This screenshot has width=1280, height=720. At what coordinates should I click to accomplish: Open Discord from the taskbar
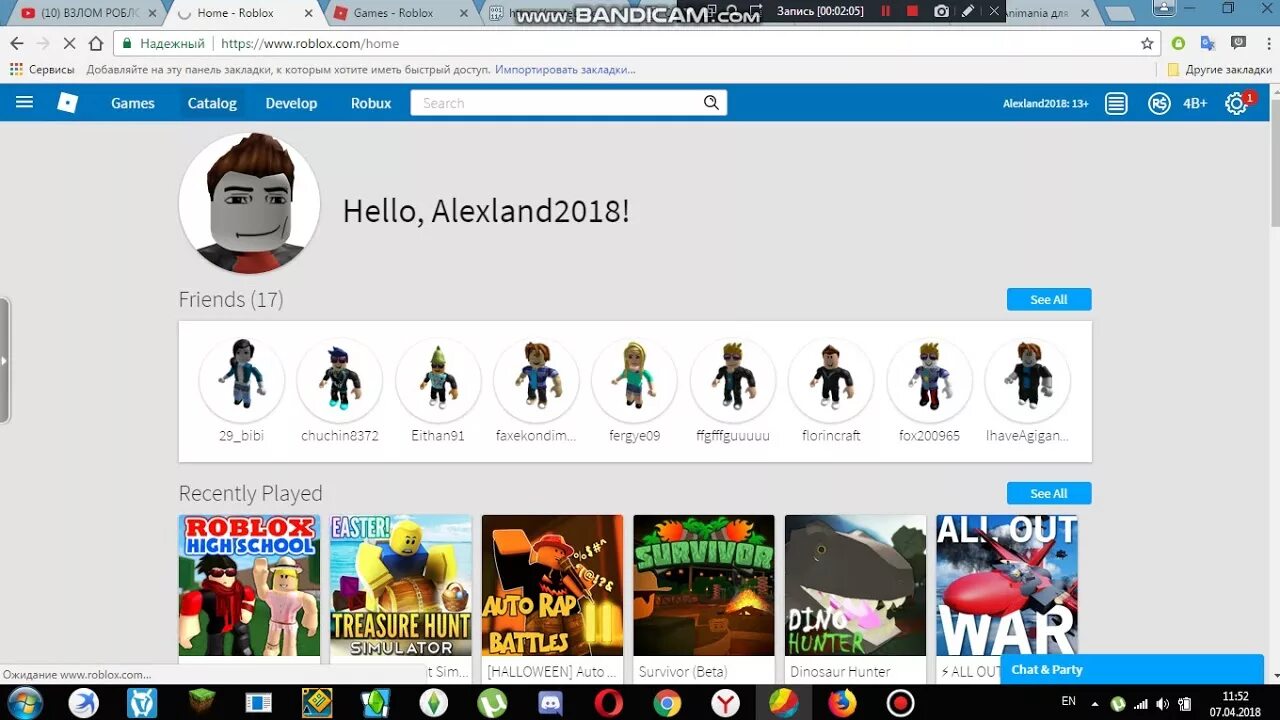(550, 702)
